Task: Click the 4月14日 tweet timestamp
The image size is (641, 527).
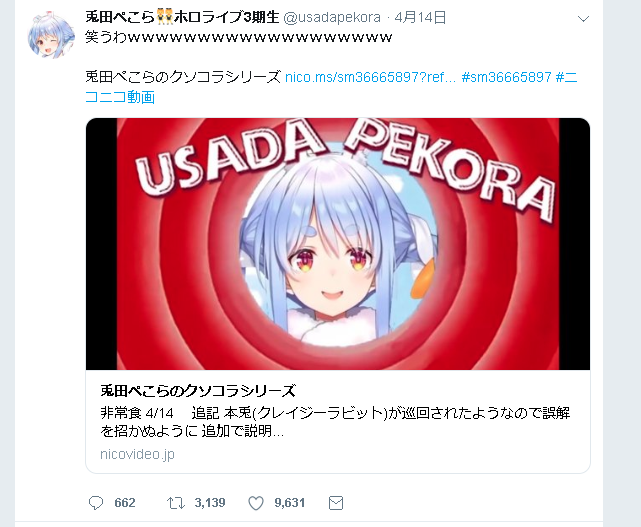Action: [x=420, y=18]
